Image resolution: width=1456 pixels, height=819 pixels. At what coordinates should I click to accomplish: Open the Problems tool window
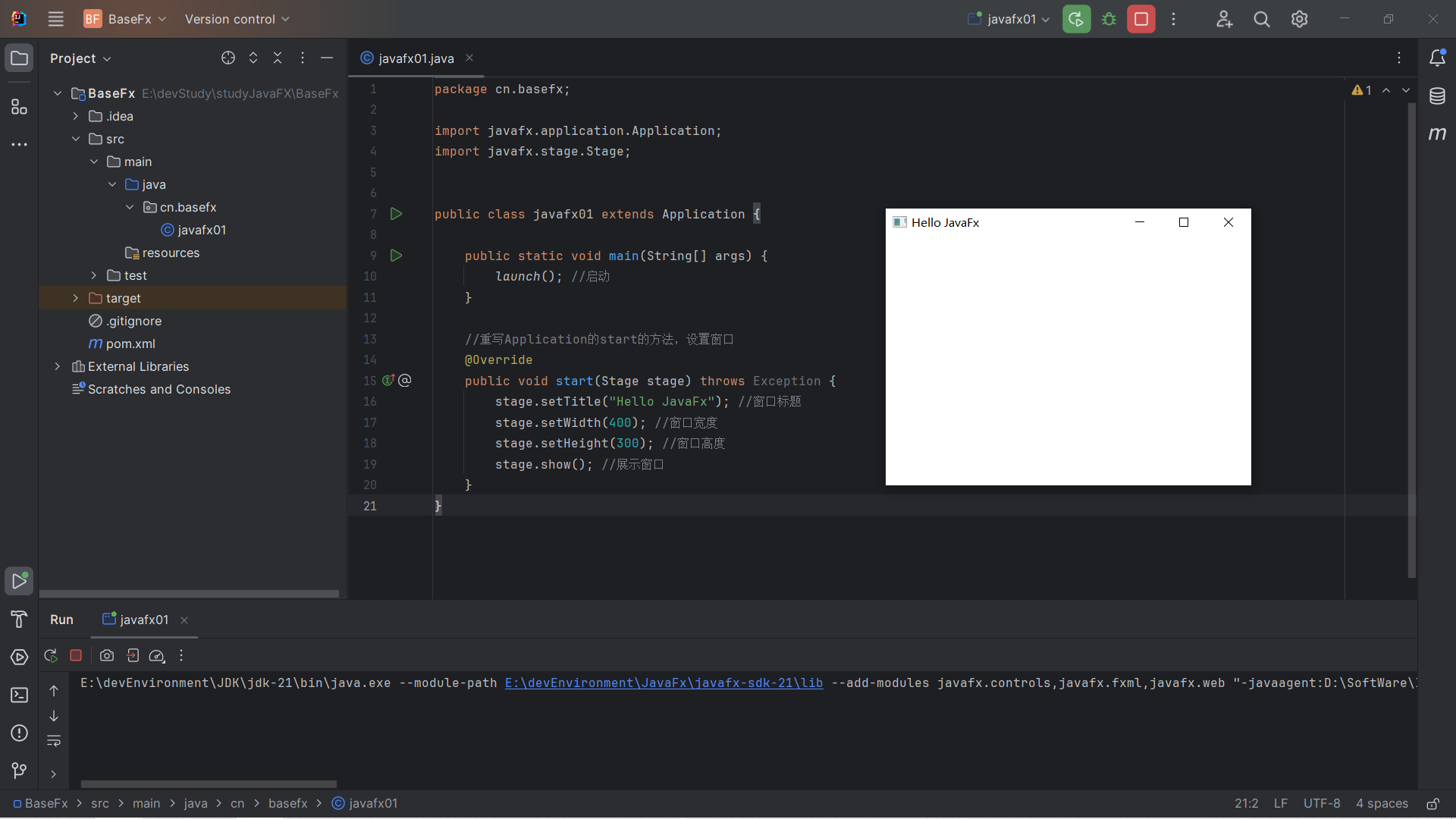(20, 733)
